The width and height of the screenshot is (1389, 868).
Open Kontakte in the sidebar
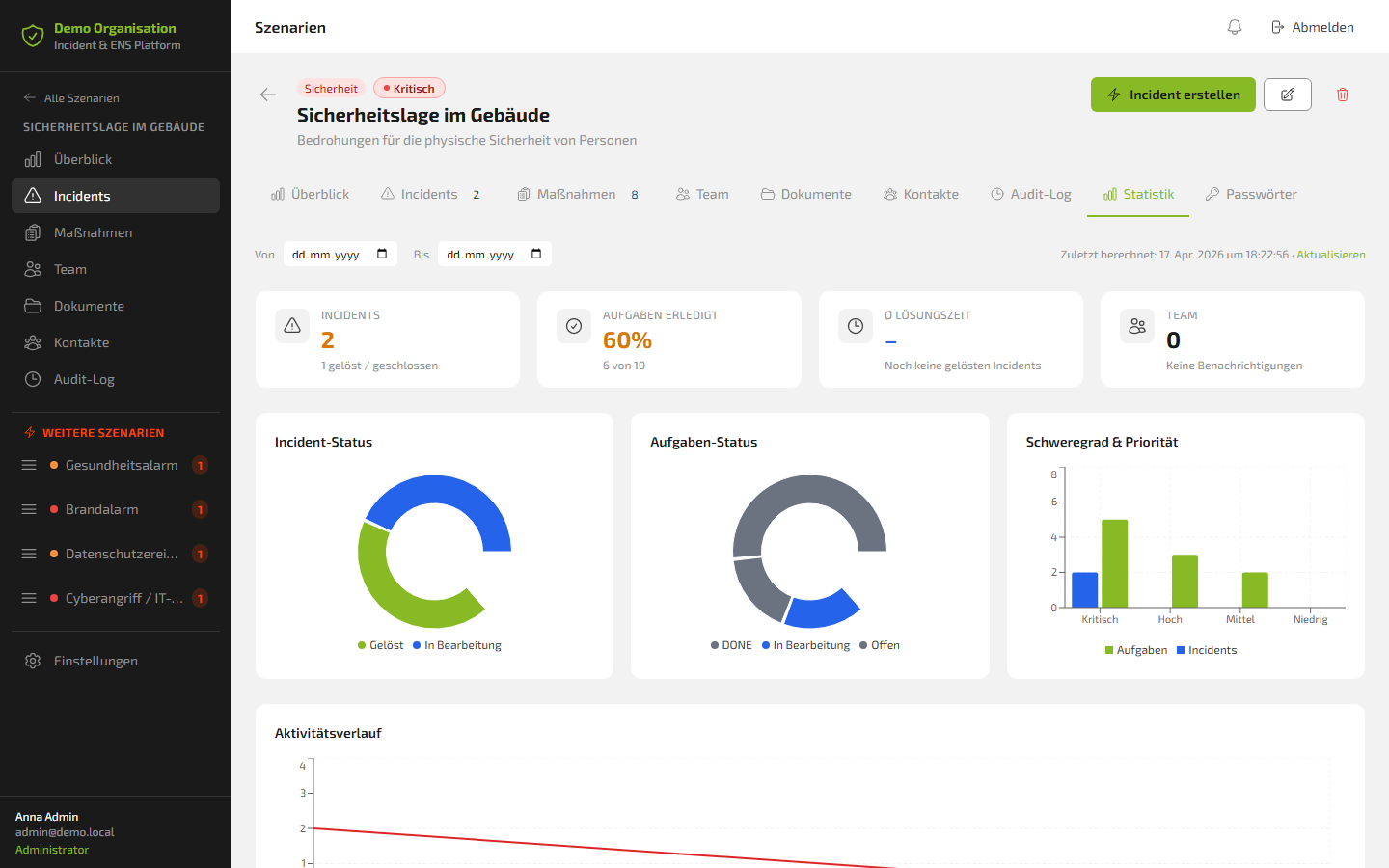(x=116, y=342)
